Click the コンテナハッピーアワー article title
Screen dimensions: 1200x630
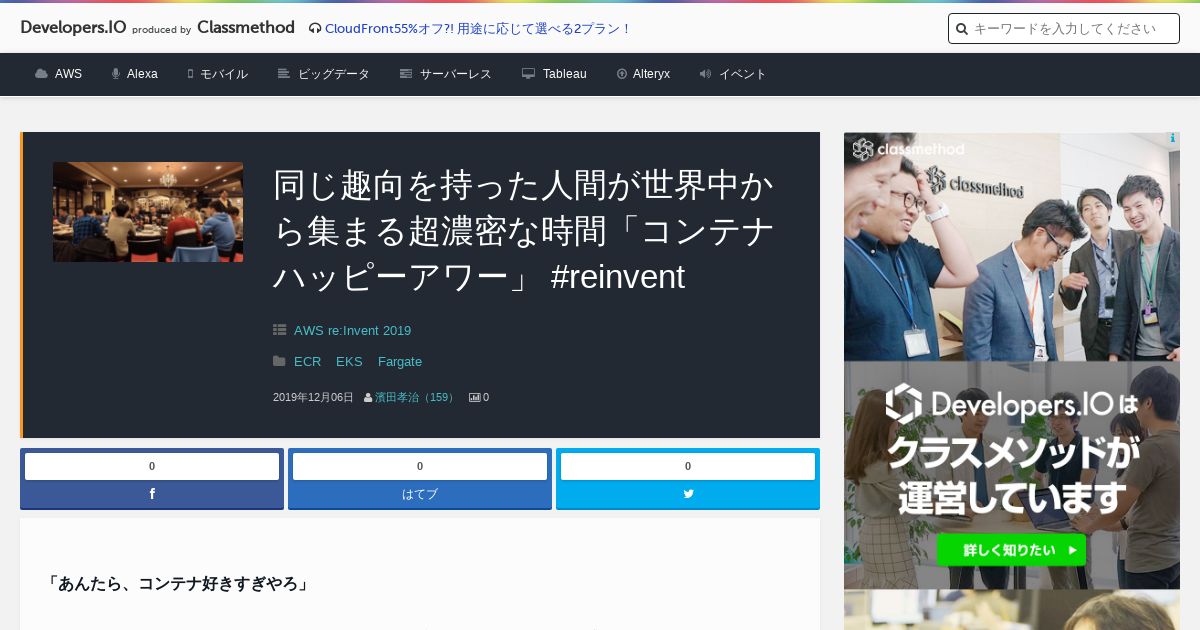524,231
